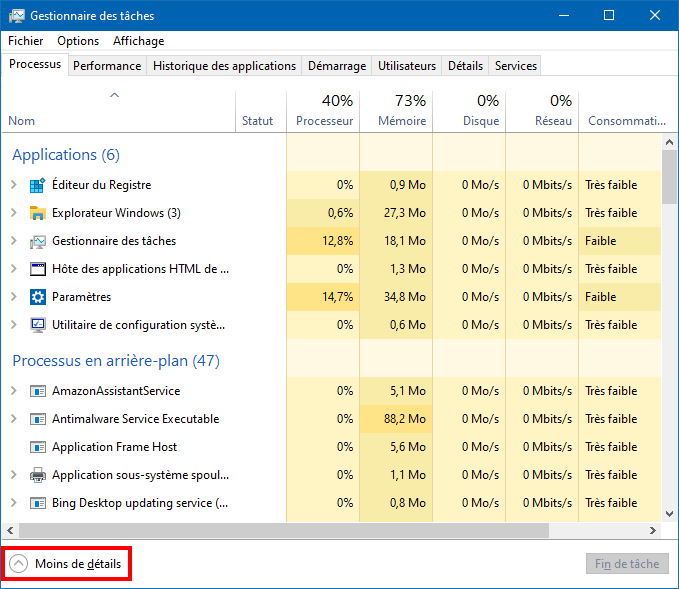Image resolution: width=679 pixels, height=589 pixels.
Task: Select the spooler printer icon
Action: (38, 475)
